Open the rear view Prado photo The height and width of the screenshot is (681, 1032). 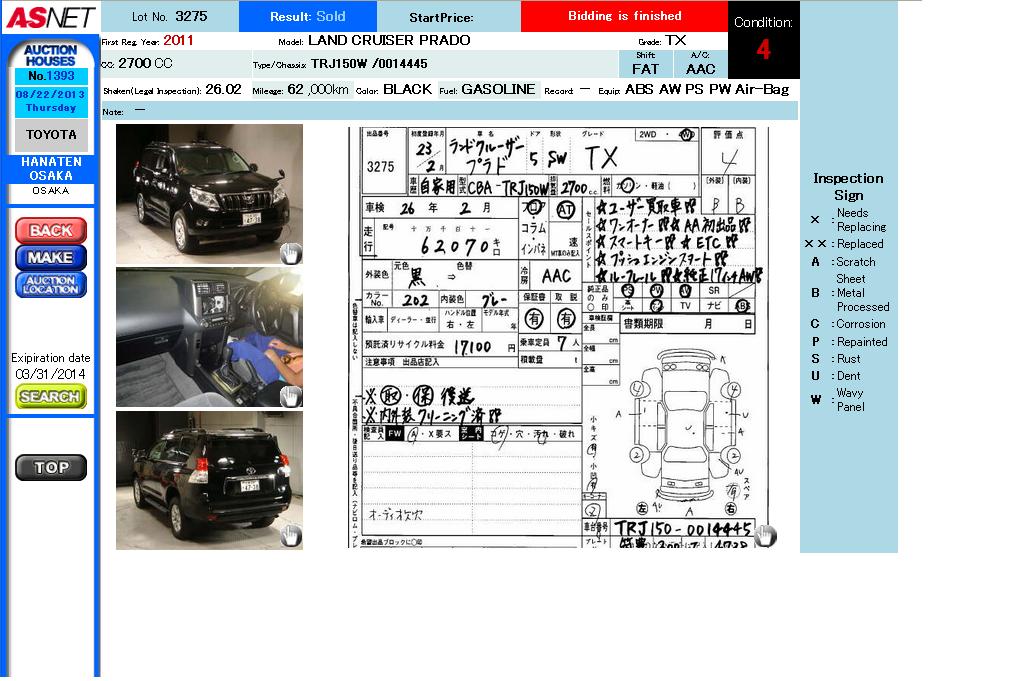pos(209,480)
